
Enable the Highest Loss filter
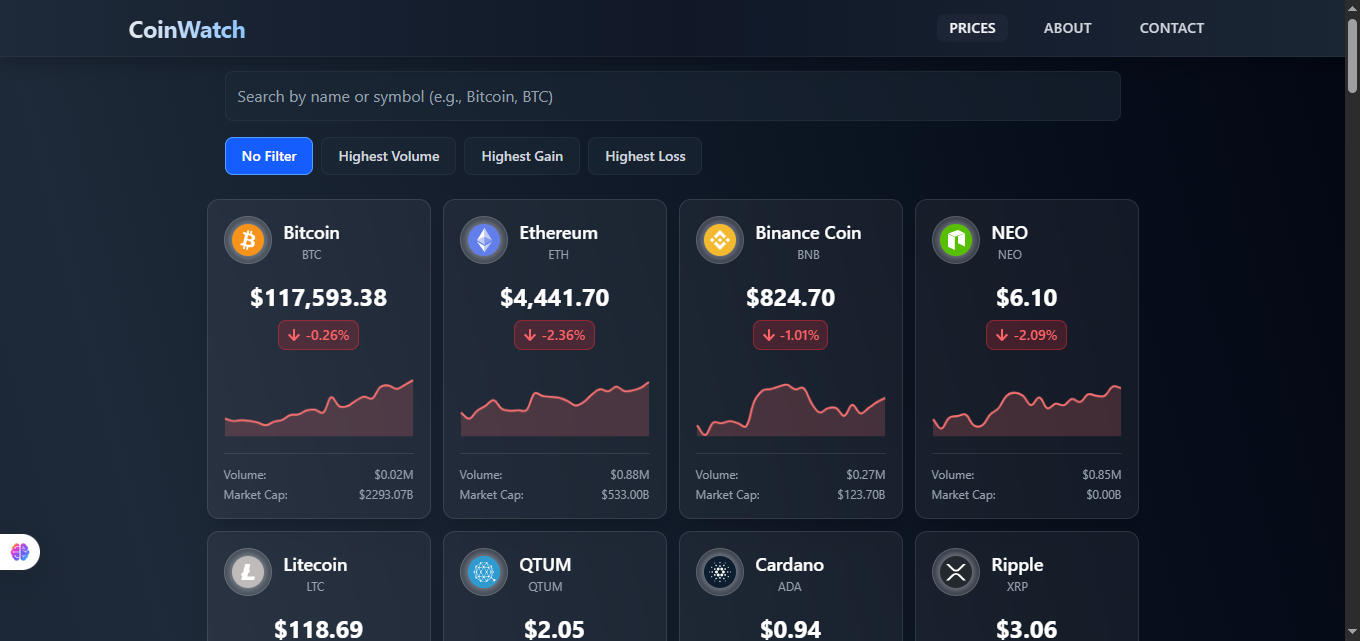tap(644, 156)
